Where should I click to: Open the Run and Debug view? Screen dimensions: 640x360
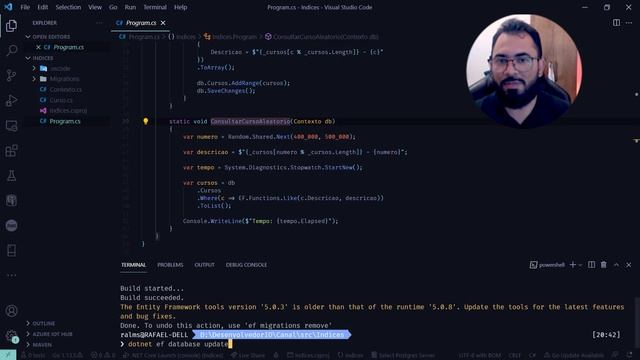(11, 100)
